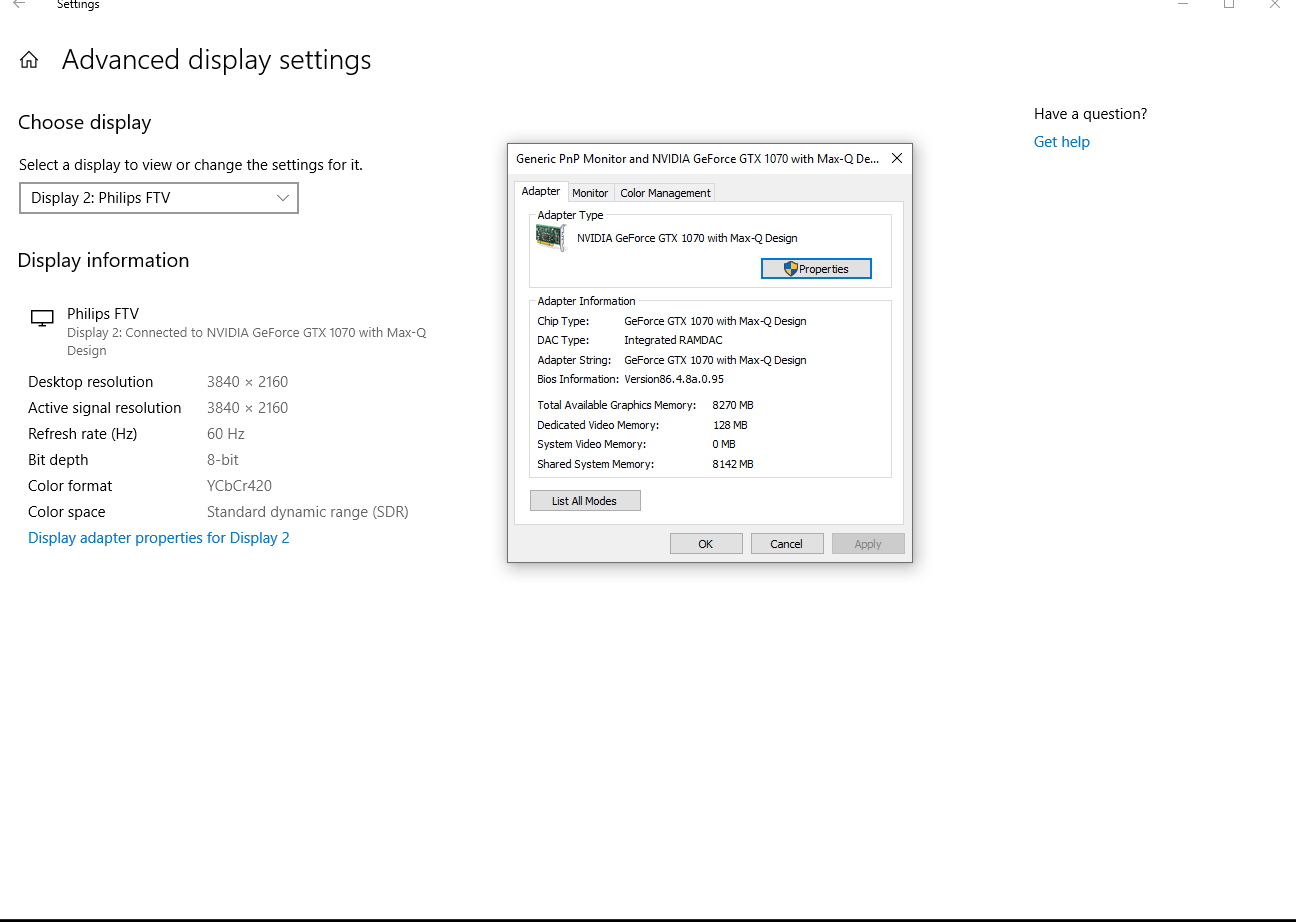Viewport: 1296px width, 922px height.
Task: Click the Generic PnP Monitor dialog title bar
Action: click(x=697, y=158)
